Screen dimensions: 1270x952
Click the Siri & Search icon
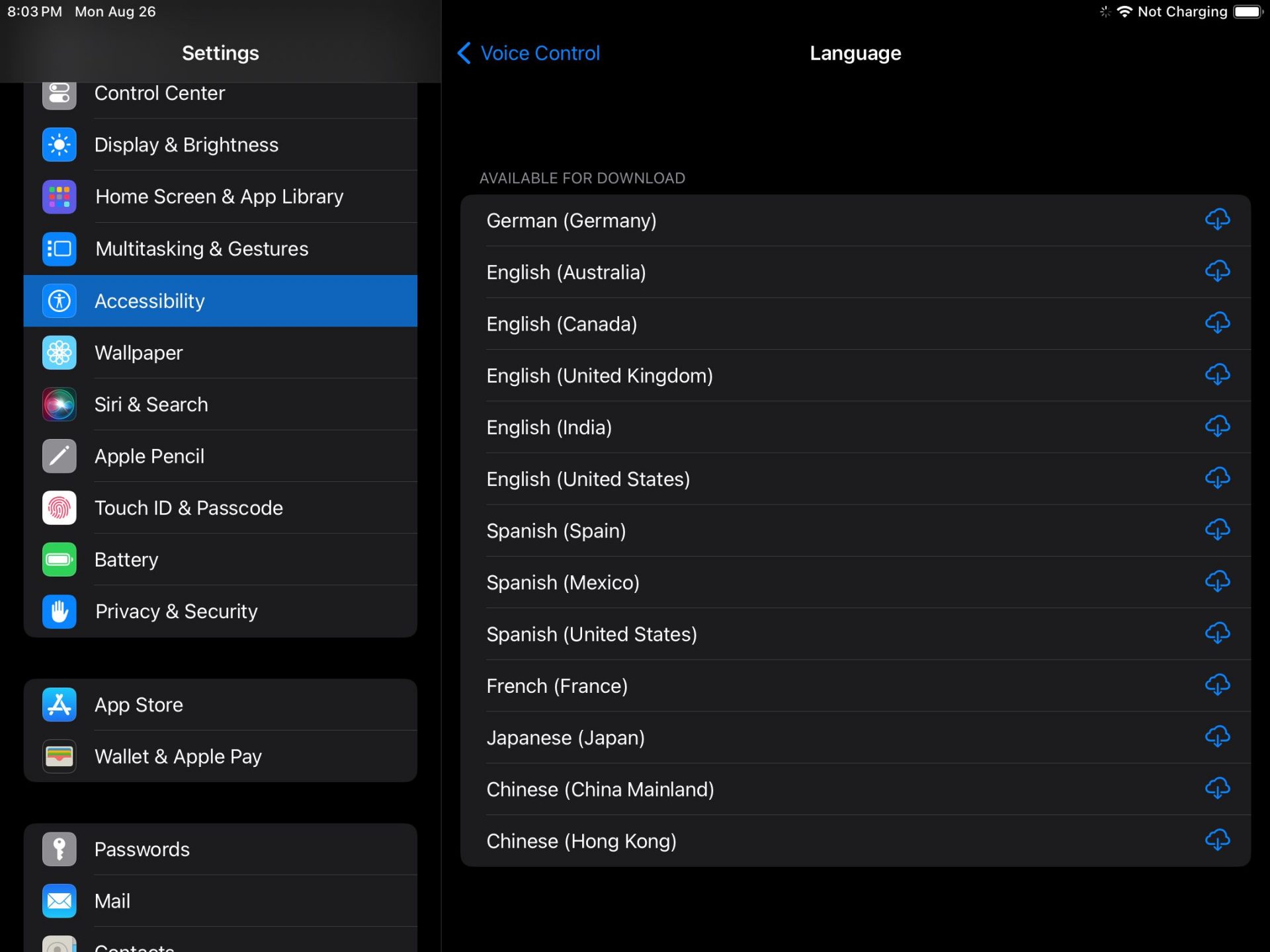point(60,405)
